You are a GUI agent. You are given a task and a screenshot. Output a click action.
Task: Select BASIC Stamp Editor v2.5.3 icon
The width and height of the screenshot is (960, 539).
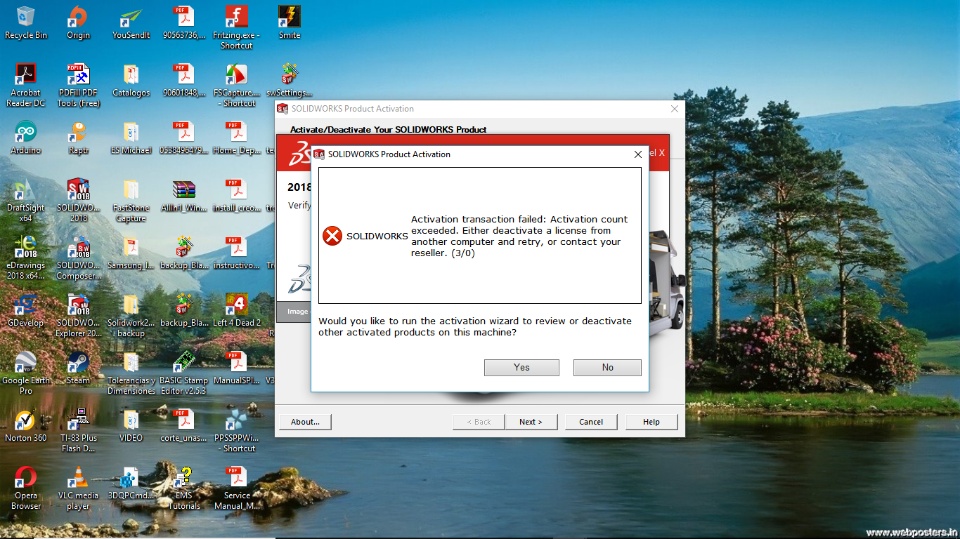pyautogui.click(x=184, y=372)
